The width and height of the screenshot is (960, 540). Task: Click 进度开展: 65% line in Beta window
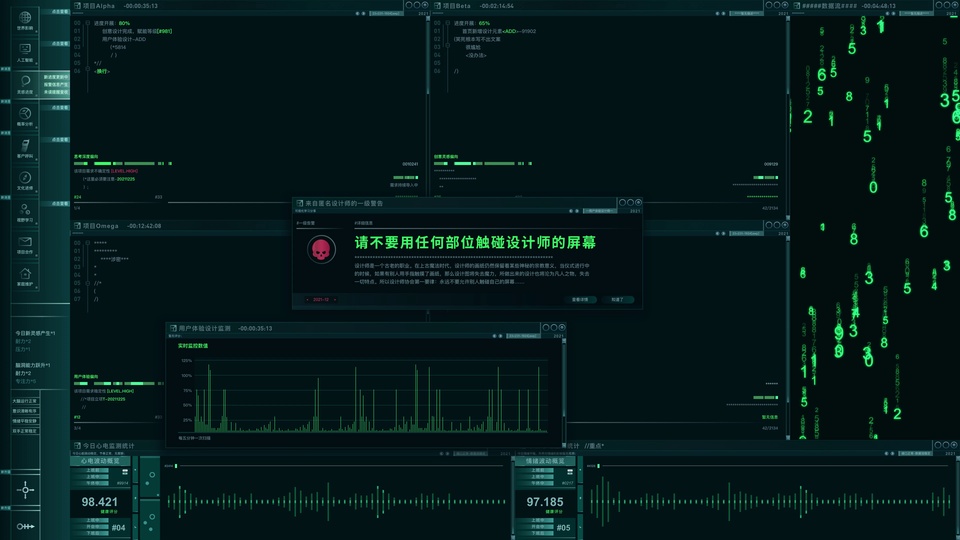472,23
